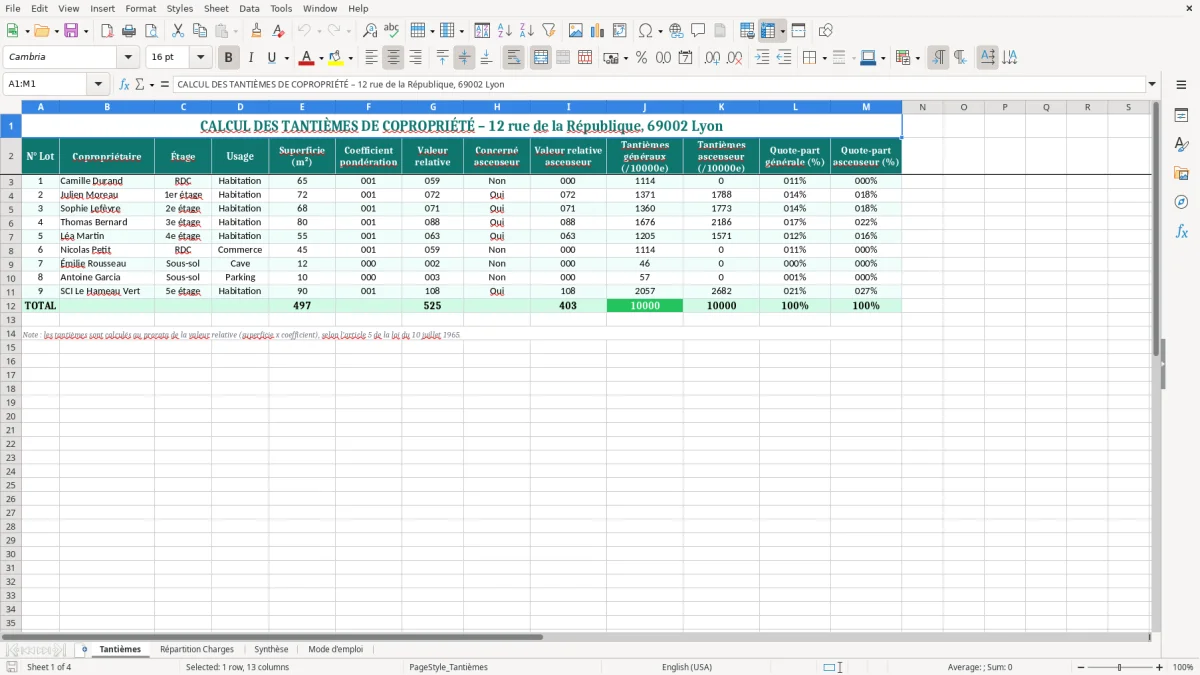Format as percent
The height and width of the screenshot is (675, 1200).
641,57
